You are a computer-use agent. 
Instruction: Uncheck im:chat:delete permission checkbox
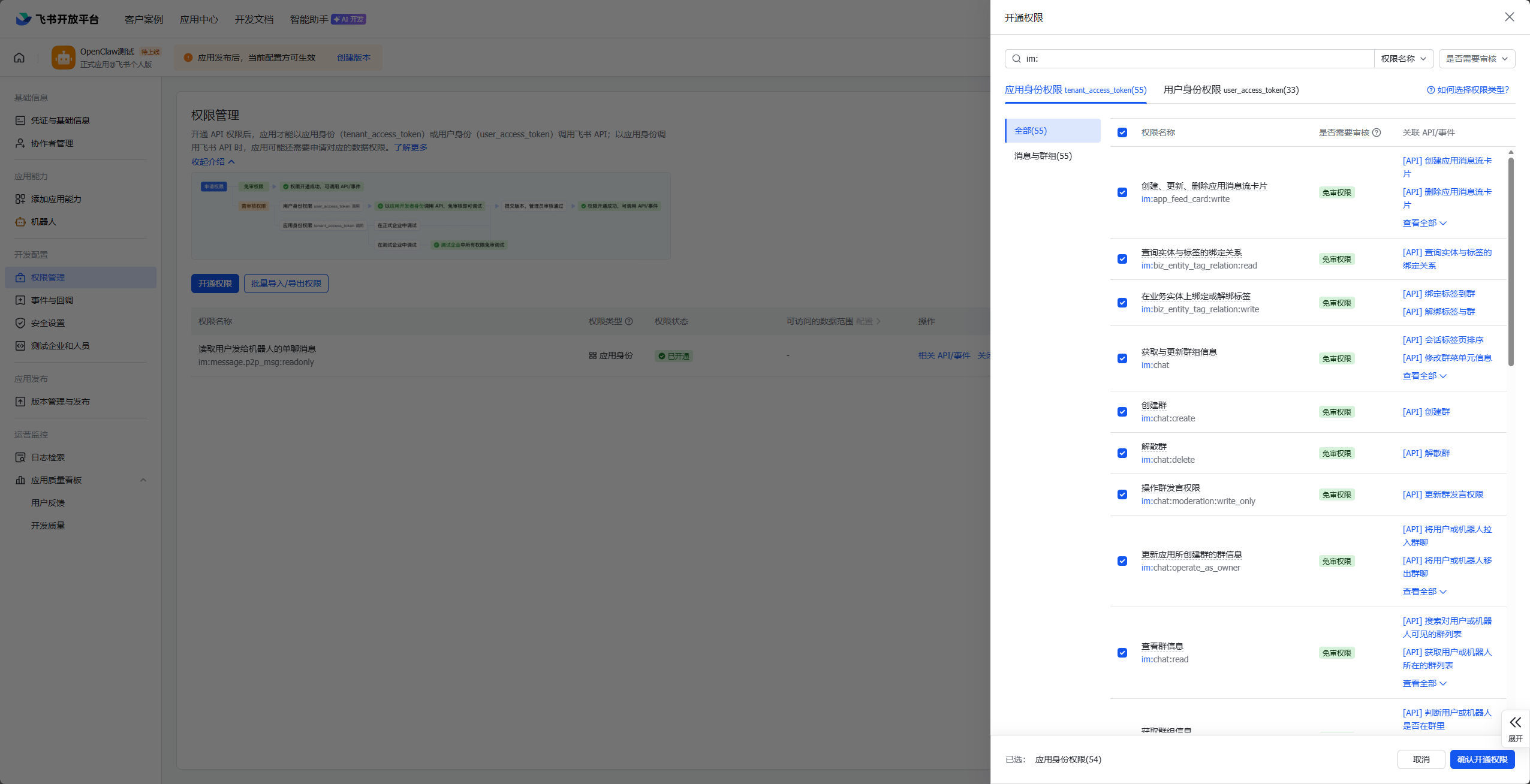pos(1122,453)
